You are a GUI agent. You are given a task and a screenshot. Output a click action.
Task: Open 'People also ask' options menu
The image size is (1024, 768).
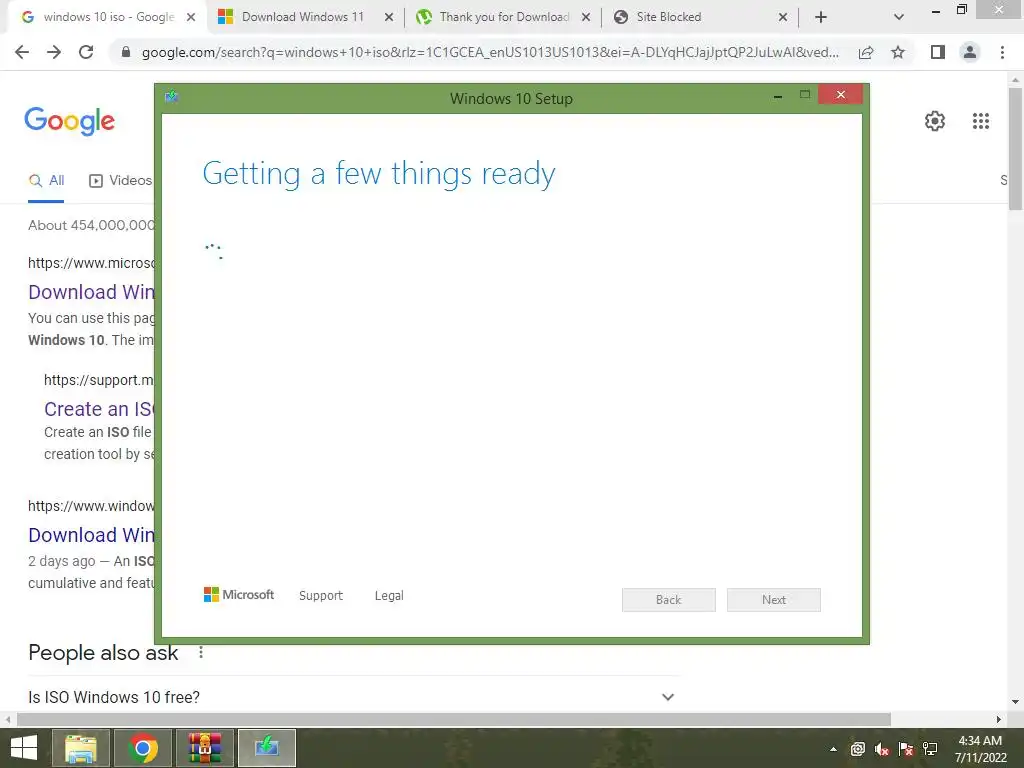point(201,652)
